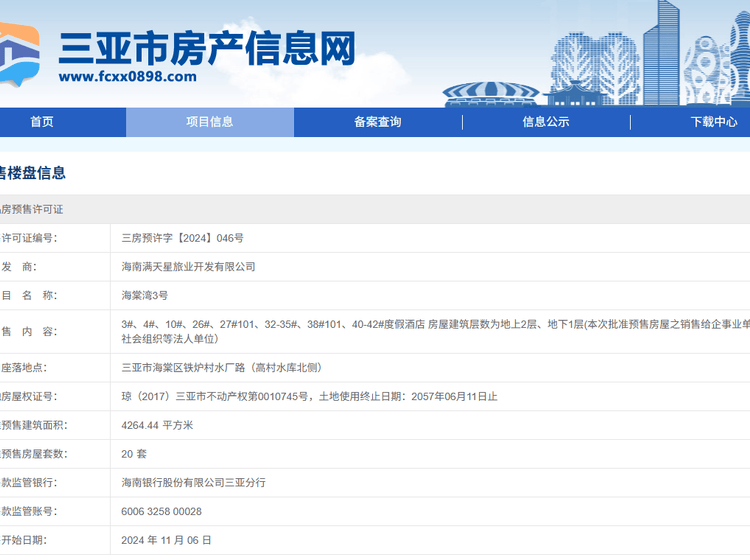Select the permit number 三房预许字【2024】046号
The image size is (750, 560).
(182, 238)
